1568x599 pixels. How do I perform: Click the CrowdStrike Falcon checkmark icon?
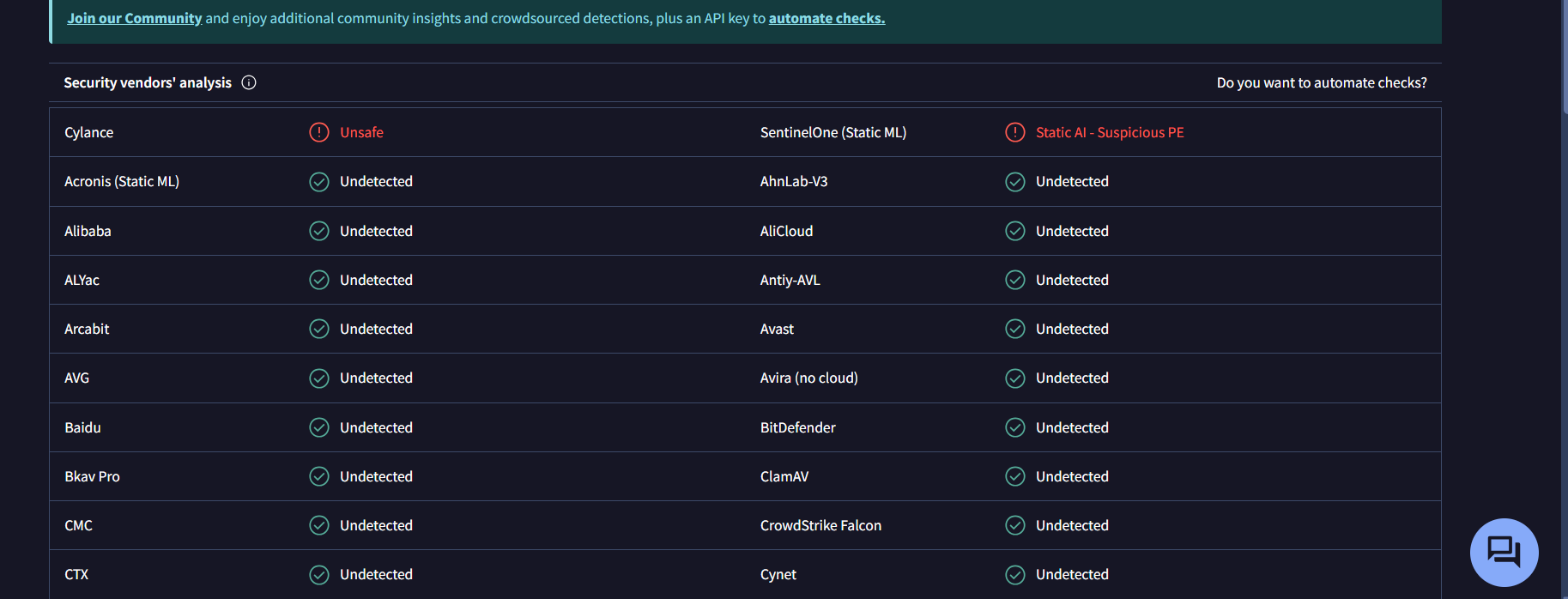coord(1015,525)
